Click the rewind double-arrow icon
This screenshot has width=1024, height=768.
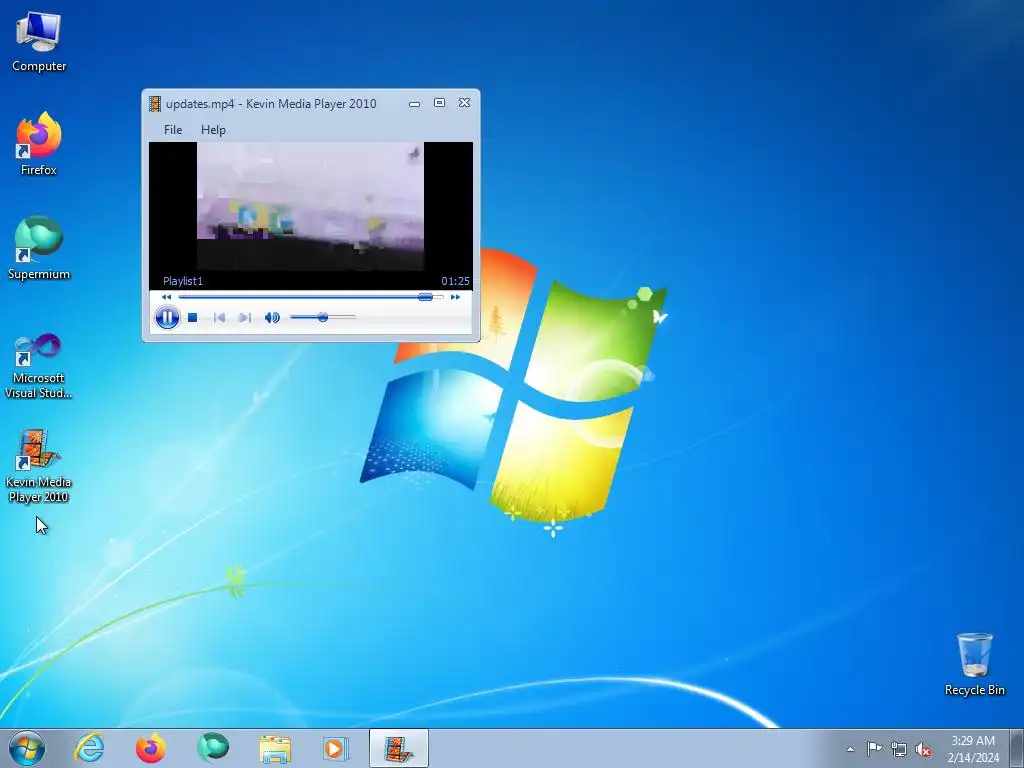[x=167, y=297]
